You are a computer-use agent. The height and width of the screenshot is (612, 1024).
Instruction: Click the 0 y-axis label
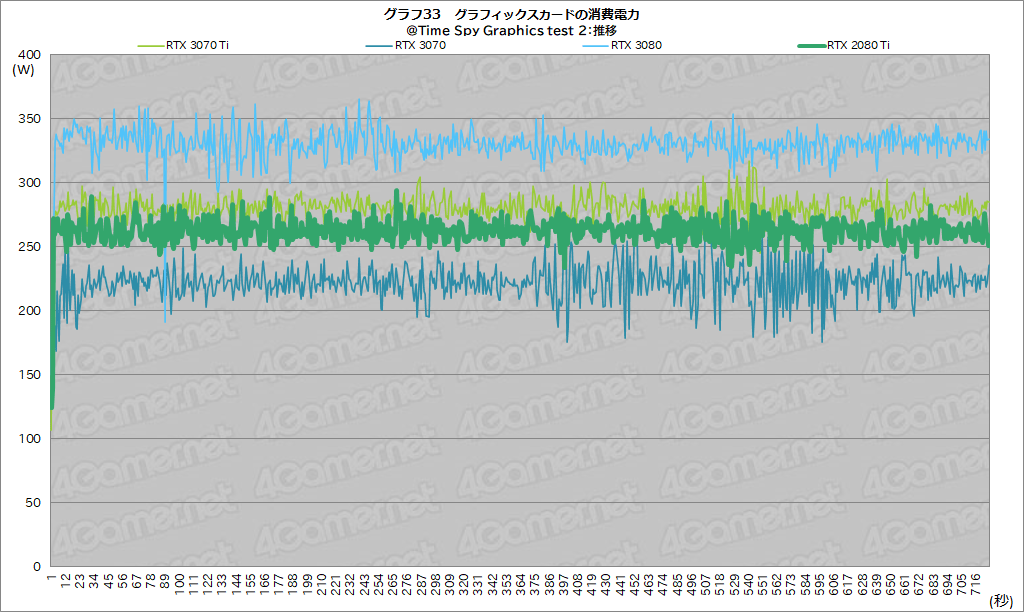point(37,567)
